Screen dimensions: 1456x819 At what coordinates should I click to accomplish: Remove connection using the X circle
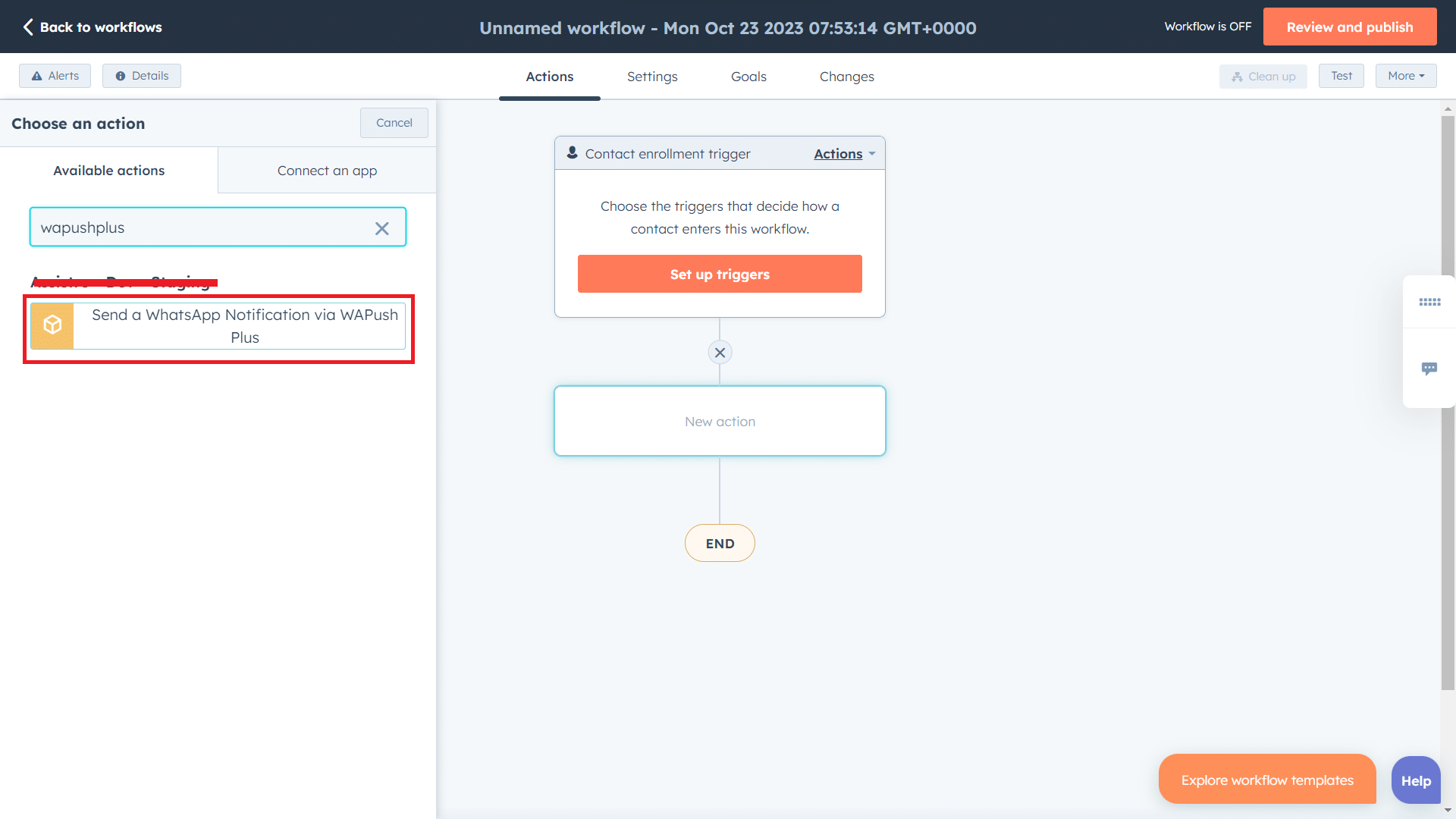click(720, 353)
